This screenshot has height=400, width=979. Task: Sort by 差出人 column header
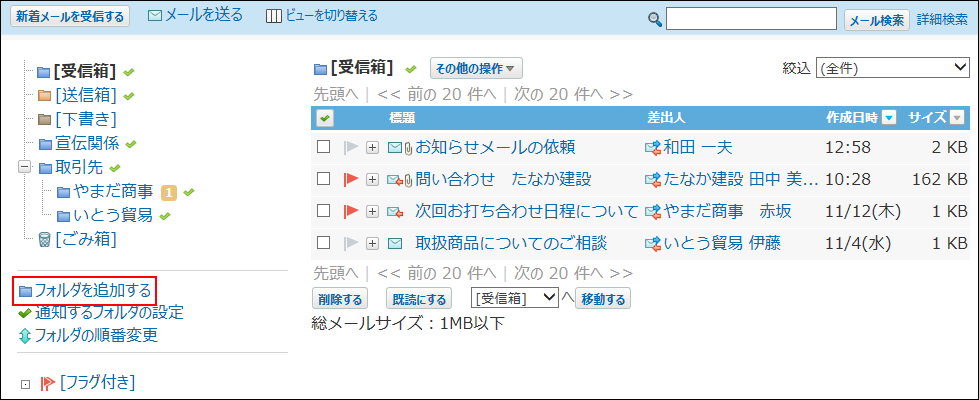[x=667, y=117]
